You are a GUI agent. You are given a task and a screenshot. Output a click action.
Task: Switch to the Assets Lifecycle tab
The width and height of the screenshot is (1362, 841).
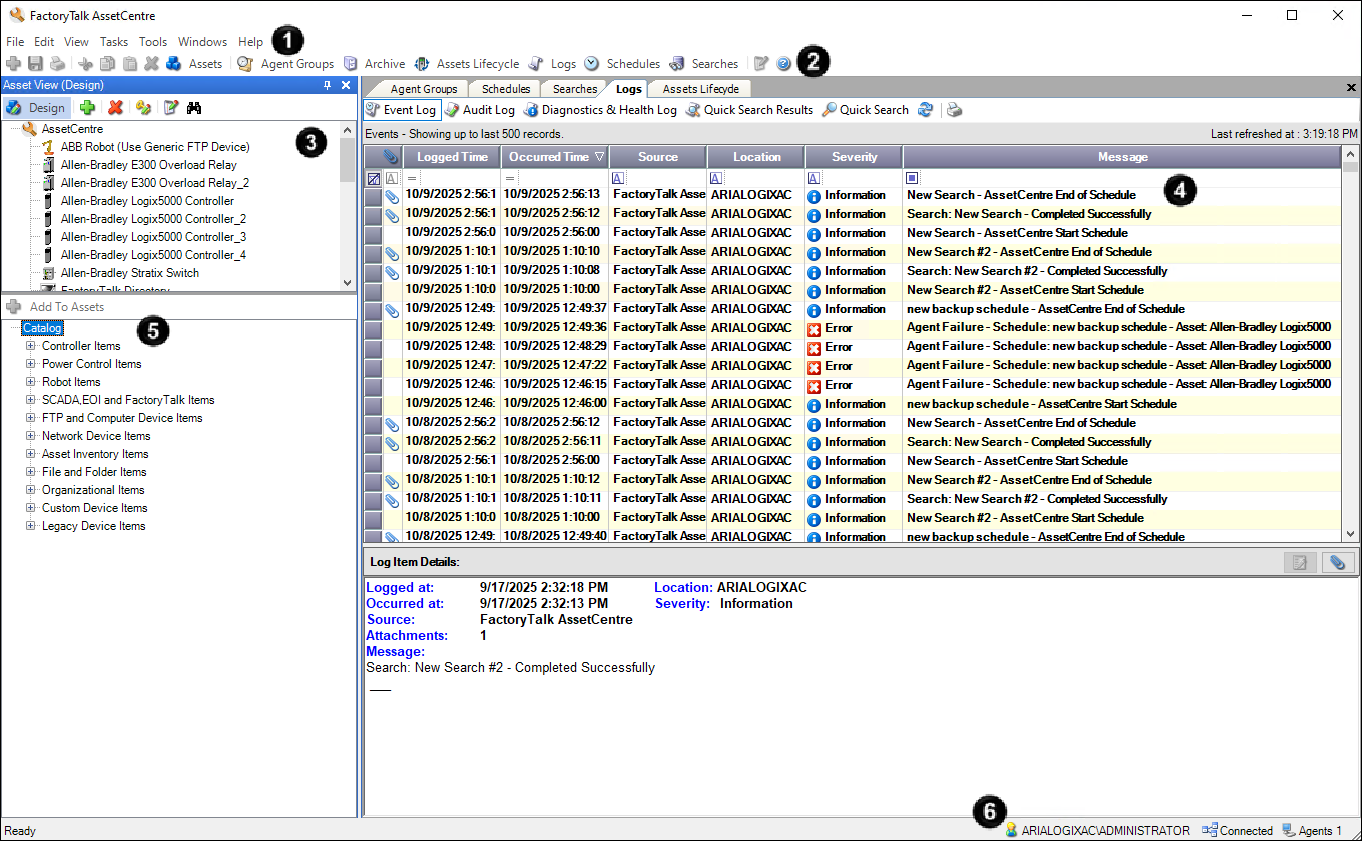click(x=701, y=89)
